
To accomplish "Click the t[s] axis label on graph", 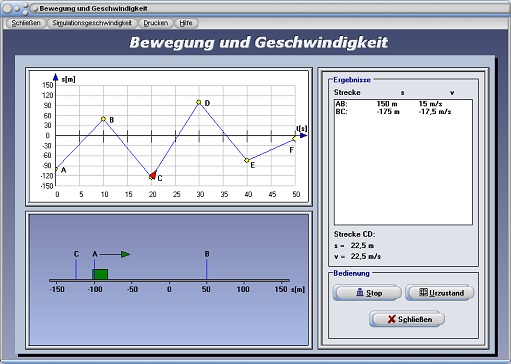I will (x=302, y=128).
